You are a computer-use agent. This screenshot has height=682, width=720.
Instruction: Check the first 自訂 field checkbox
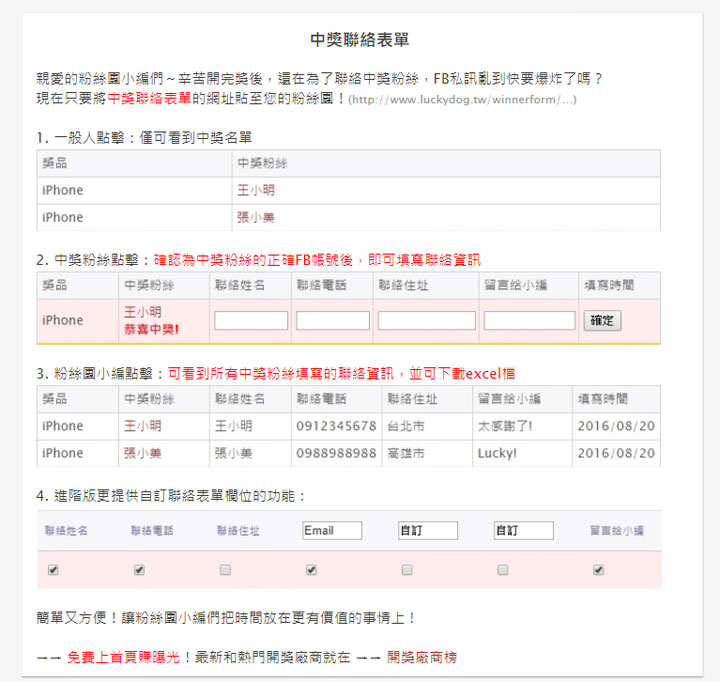pos(407,570)
